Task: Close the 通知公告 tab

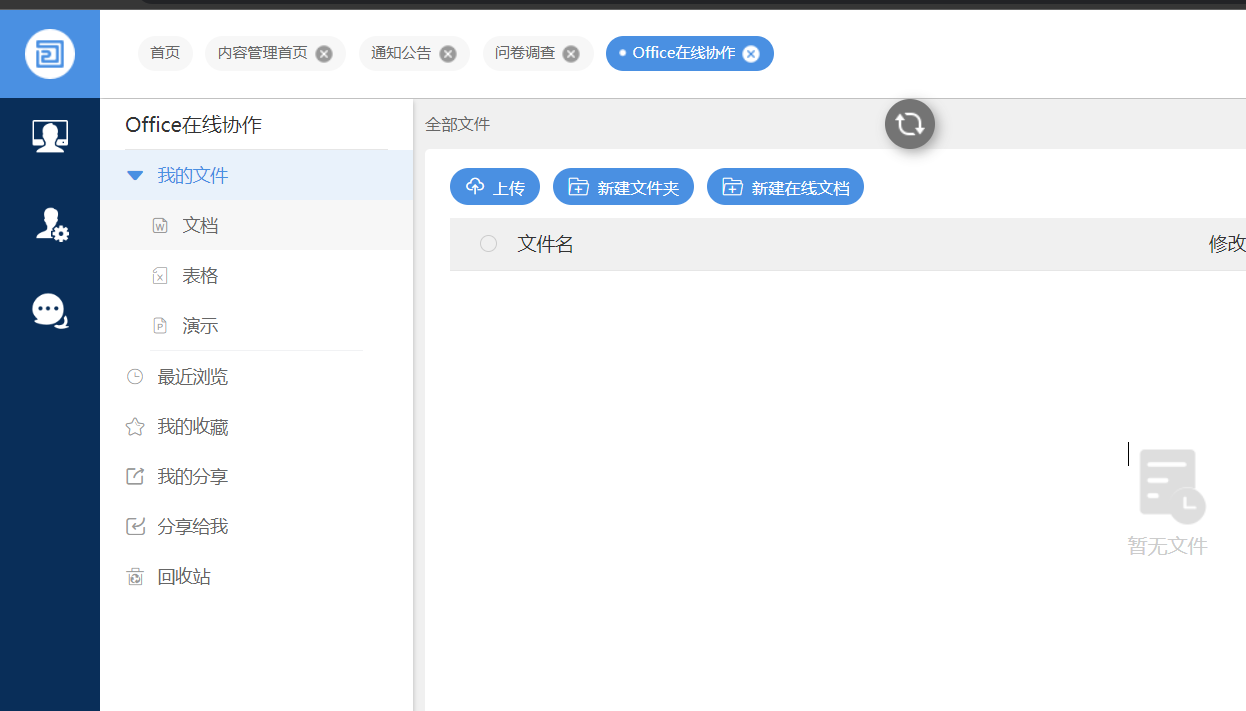Action: pyautogui.click(x=448, y=54)
